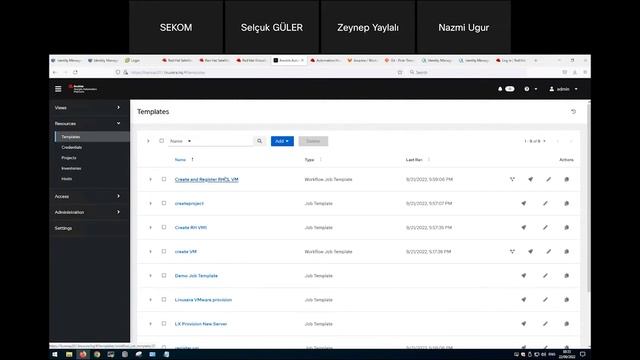Check the LX Provision New Server checkbox
Viewport: 640px width, 360px height.
coord(164,324)
